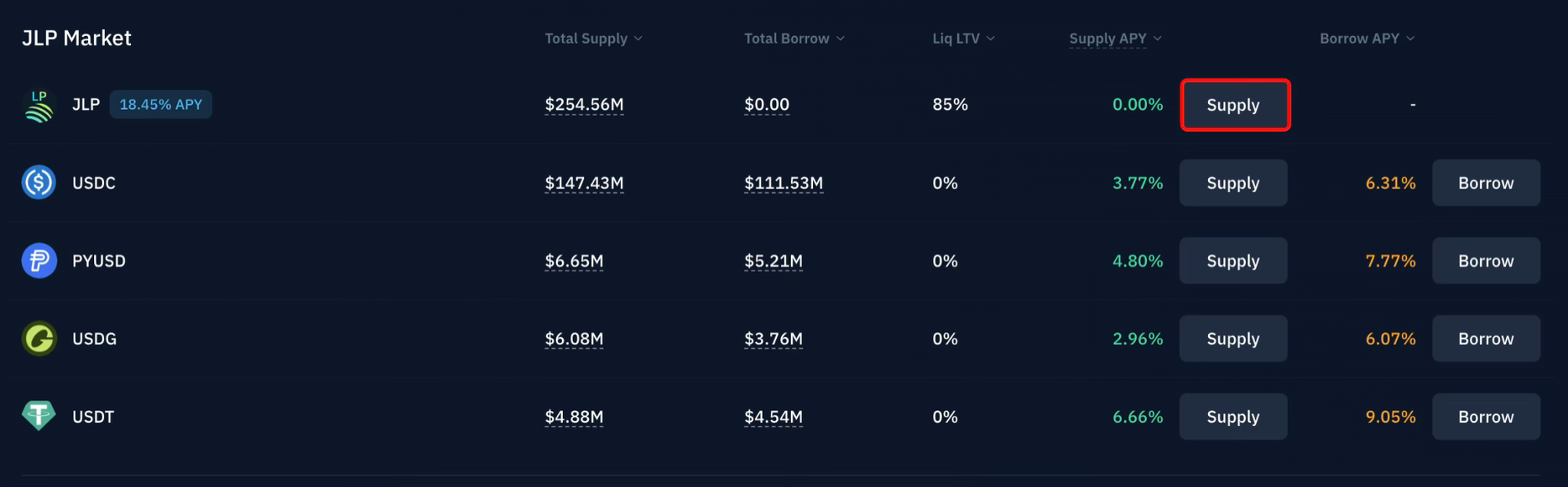Click the JLP total supply $254.56M value
This screenshot has height=487, width=1568.
click(x=584, y=104)
